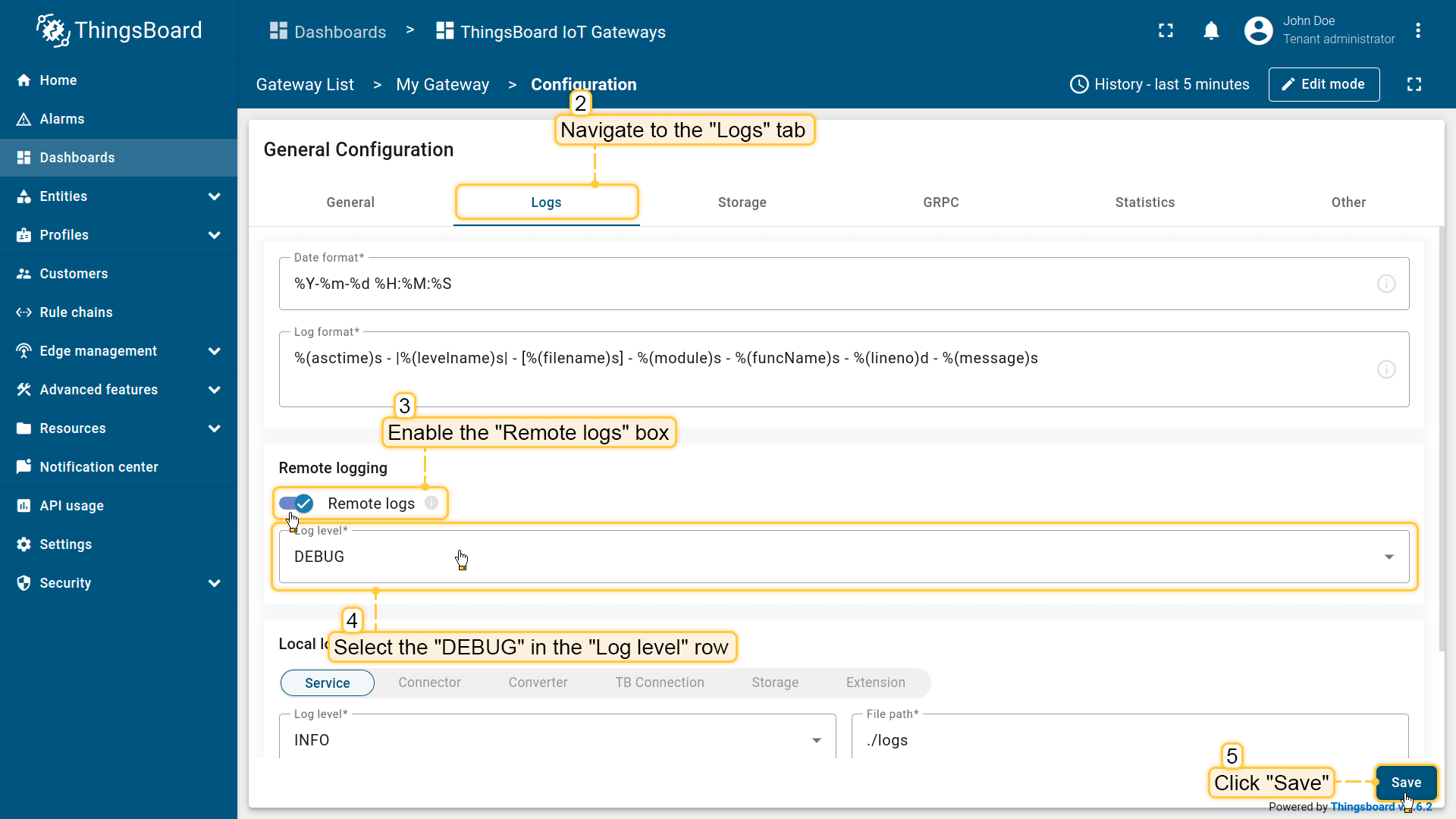Click the Edge management icon

point(24,351)
